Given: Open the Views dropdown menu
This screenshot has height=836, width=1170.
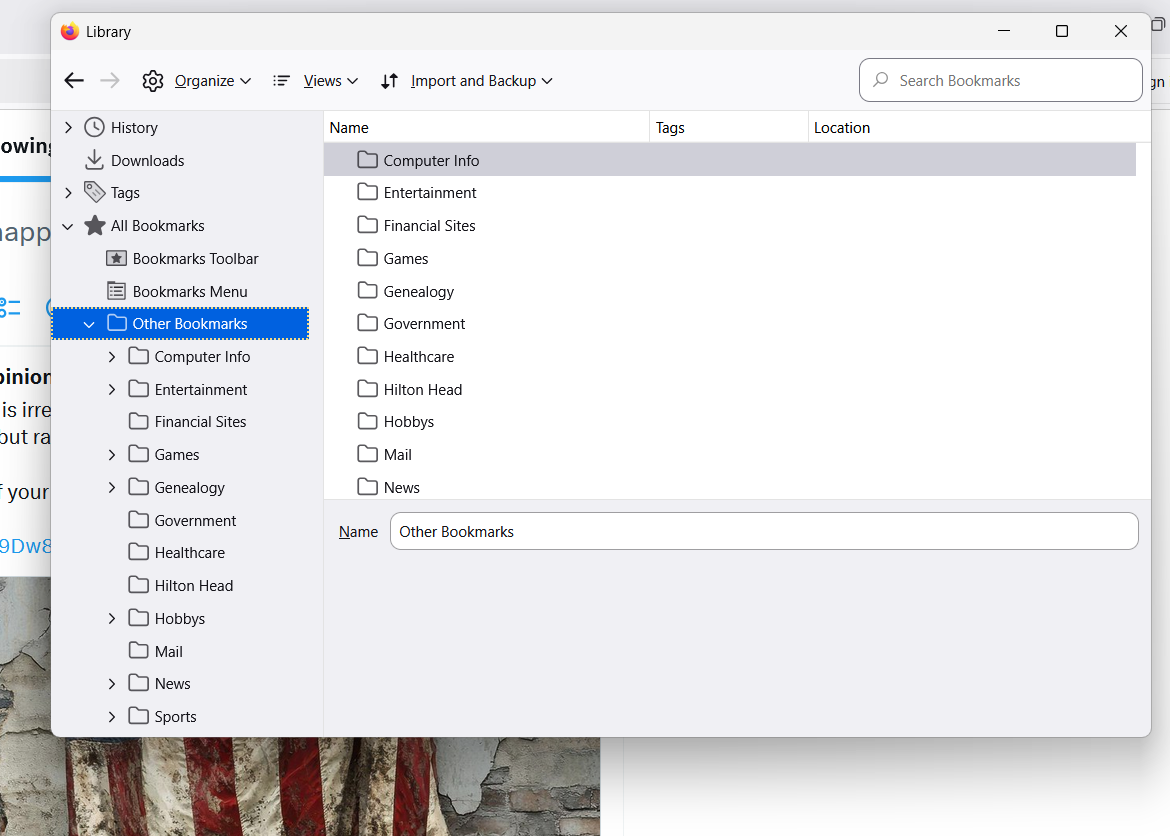Looking at the screenshot, I should coord(330,81).
